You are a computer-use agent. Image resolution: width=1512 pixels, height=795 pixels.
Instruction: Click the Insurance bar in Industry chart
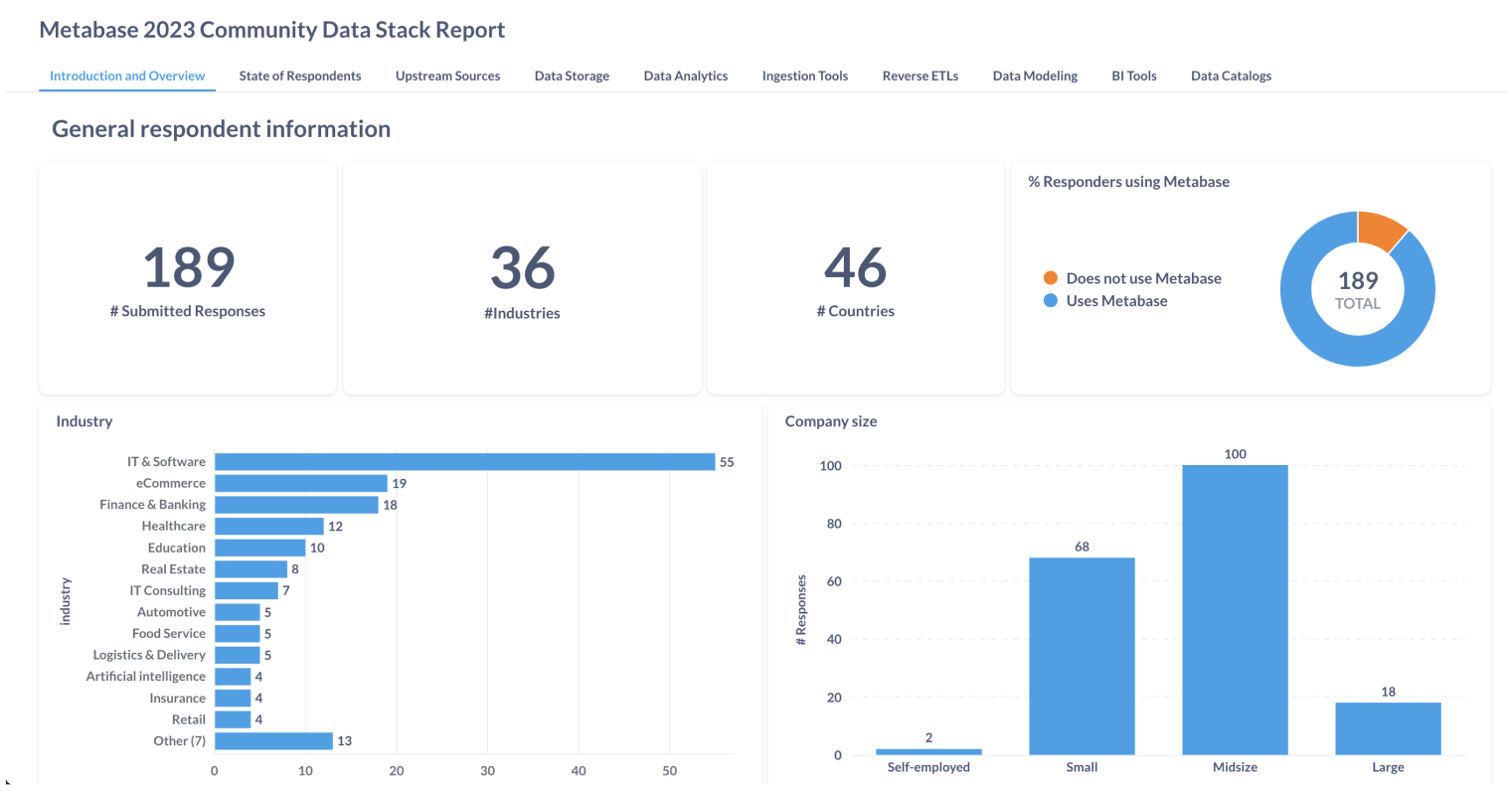pos(233,699)
